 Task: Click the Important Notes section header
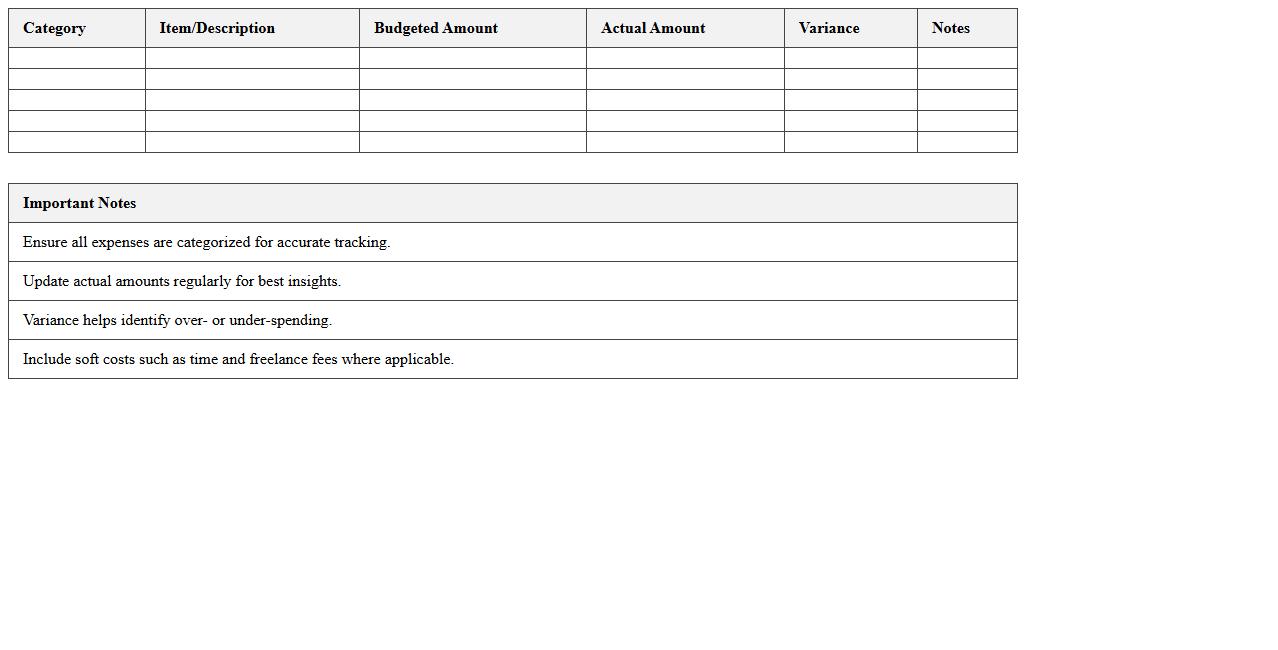tap(79, 203)
